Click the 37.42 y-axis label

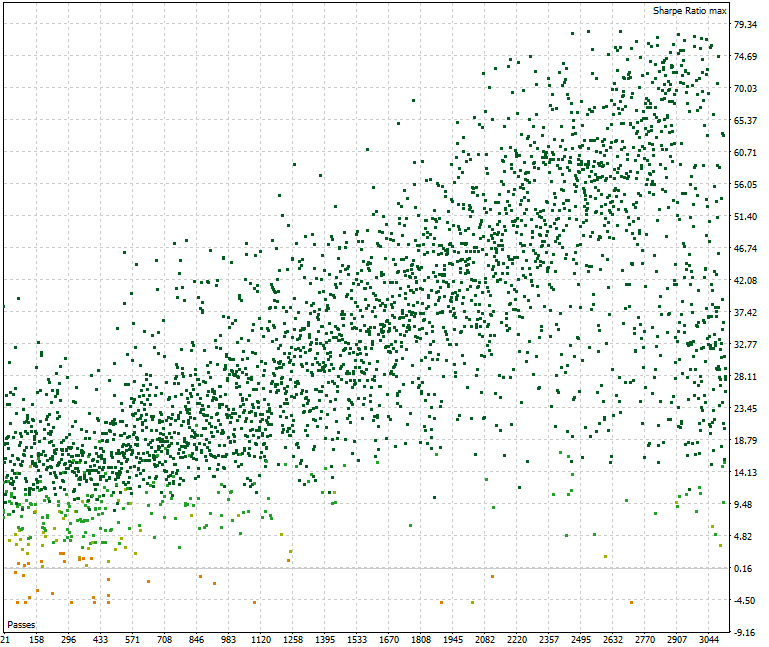[745, 312]
